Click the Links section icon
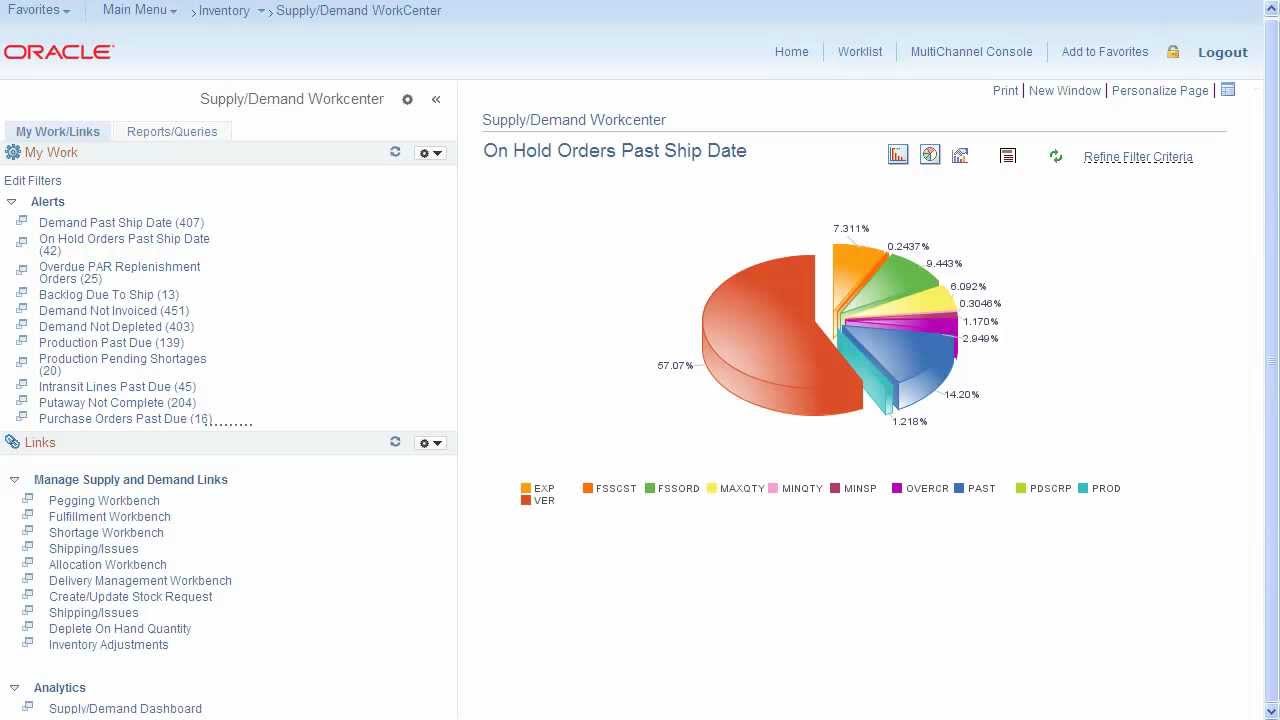This screenshot has height=720, width=1280. coord(12,442)
